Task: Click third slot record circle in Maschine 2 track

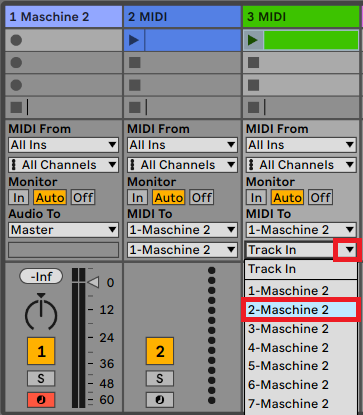Action: 16,85
